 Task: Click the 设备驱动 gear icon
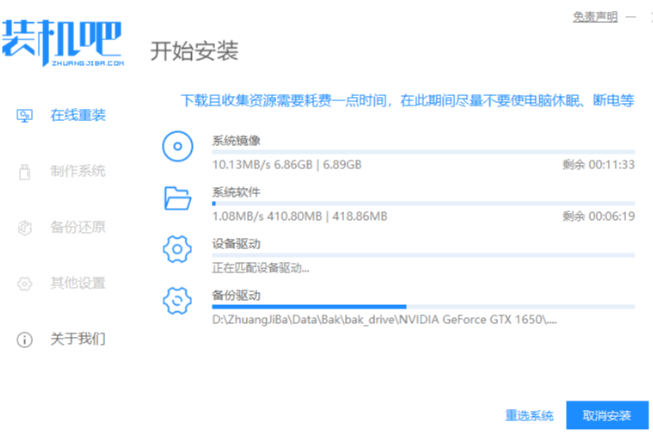click(x=178, y=250)
